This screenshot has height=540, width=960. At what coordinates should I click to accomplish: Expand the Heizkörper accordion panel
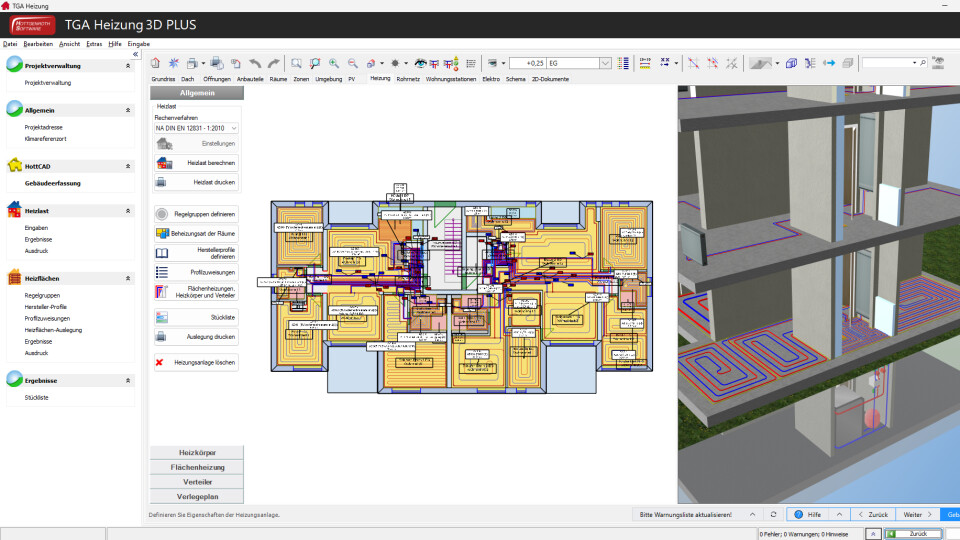point(196,452)
